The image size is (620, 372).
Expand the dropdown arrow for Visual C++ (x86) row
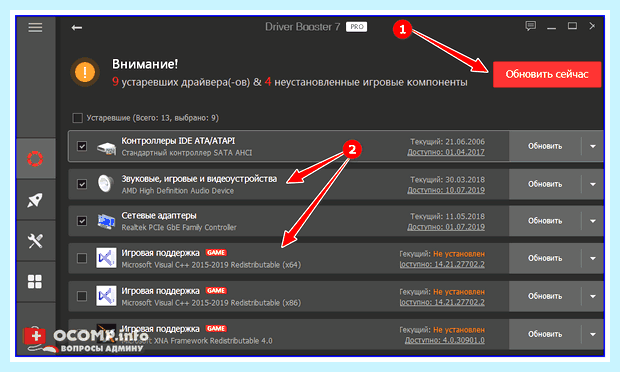[593, 296]
